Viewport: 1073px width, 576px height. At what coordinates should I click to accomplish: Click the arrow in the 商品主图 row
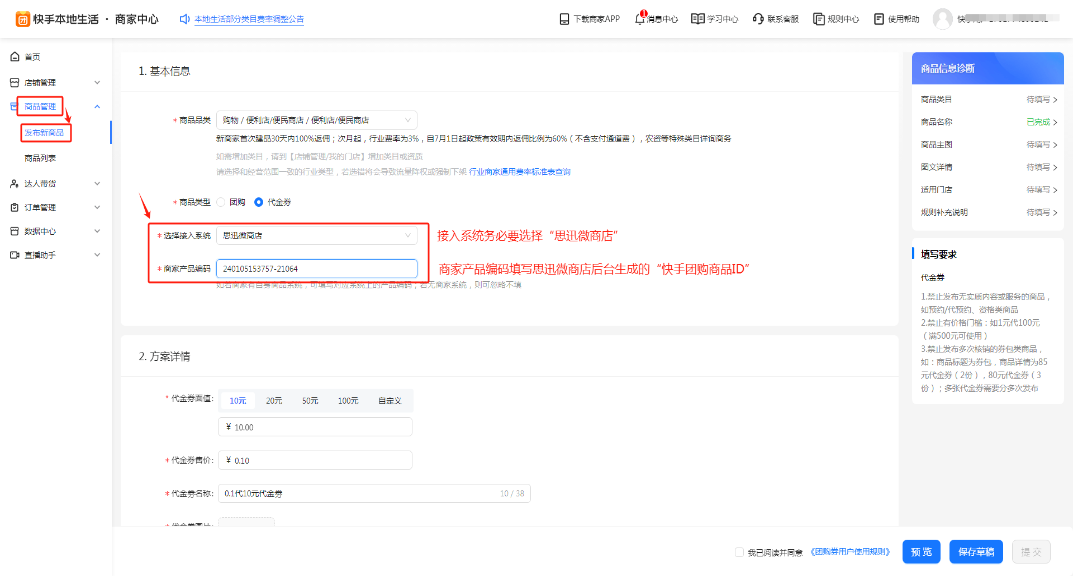point(1055,145)
